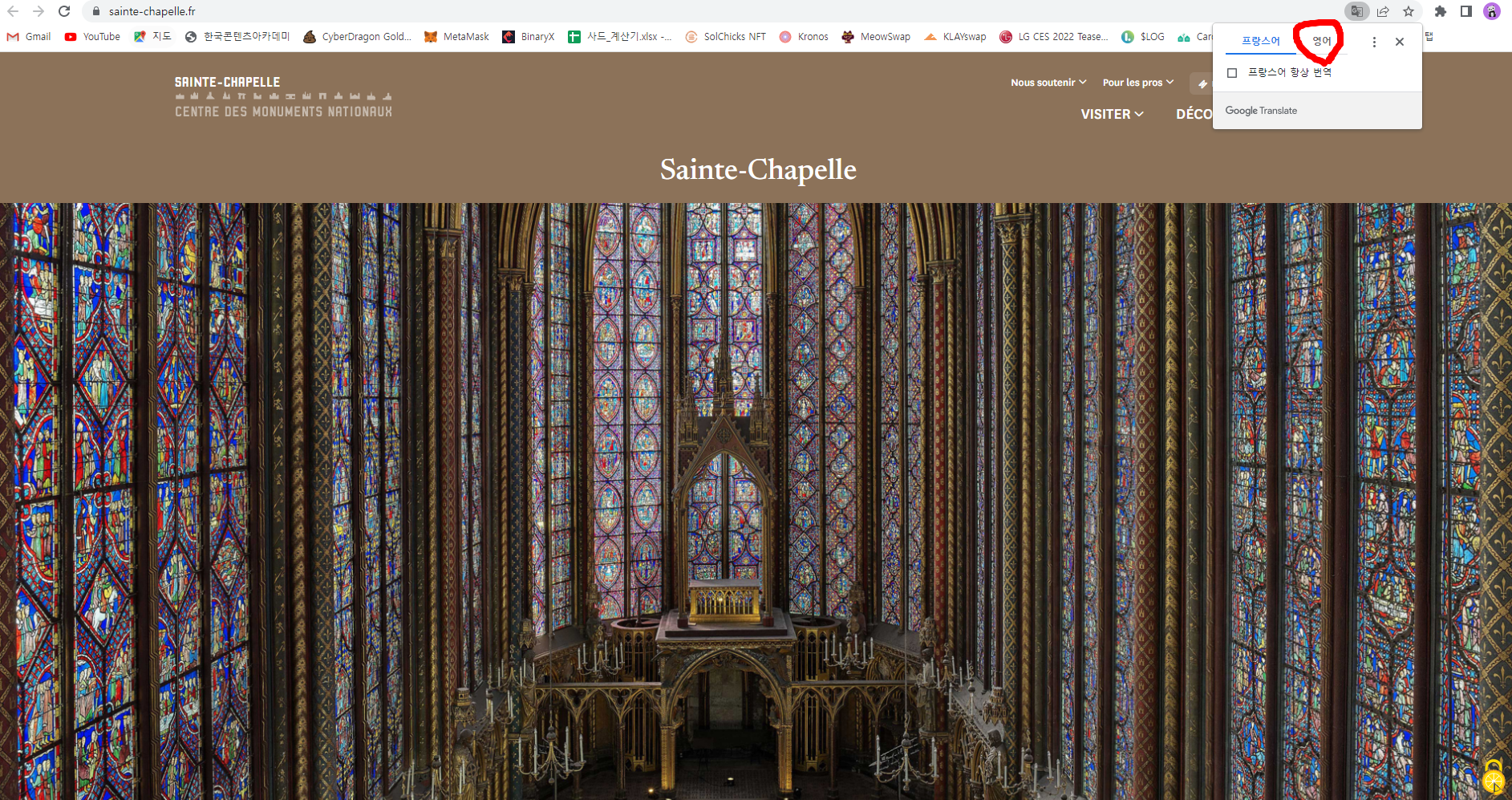Screen dimensions: 1512x800
Task: Click the Sainte-Chapelle site logo
Action: click(x=283, y=97)
